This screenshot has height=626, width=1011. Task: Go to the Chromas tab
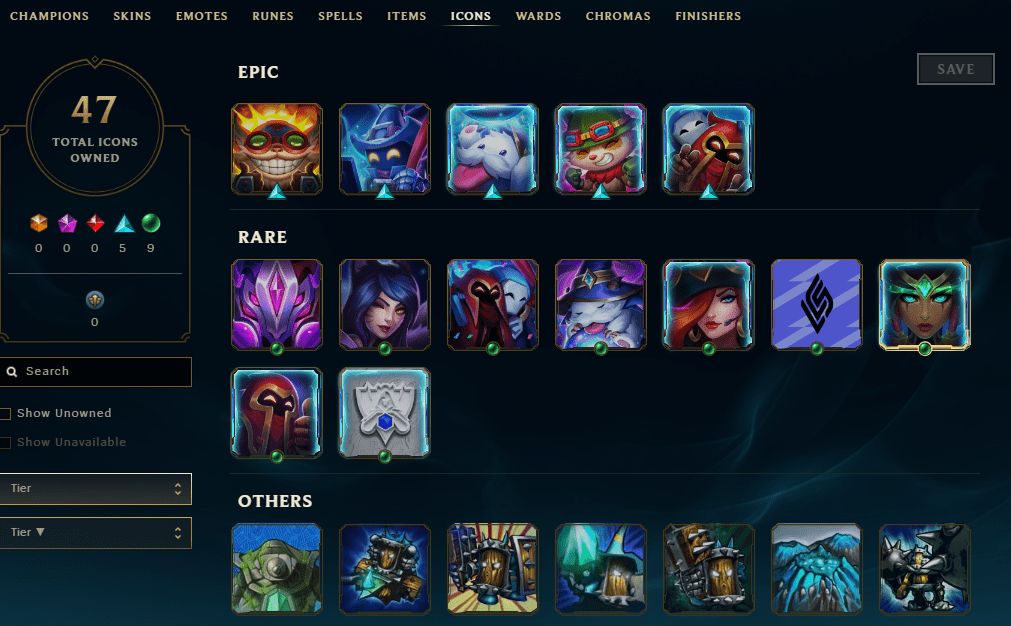(x=618, y=16)
